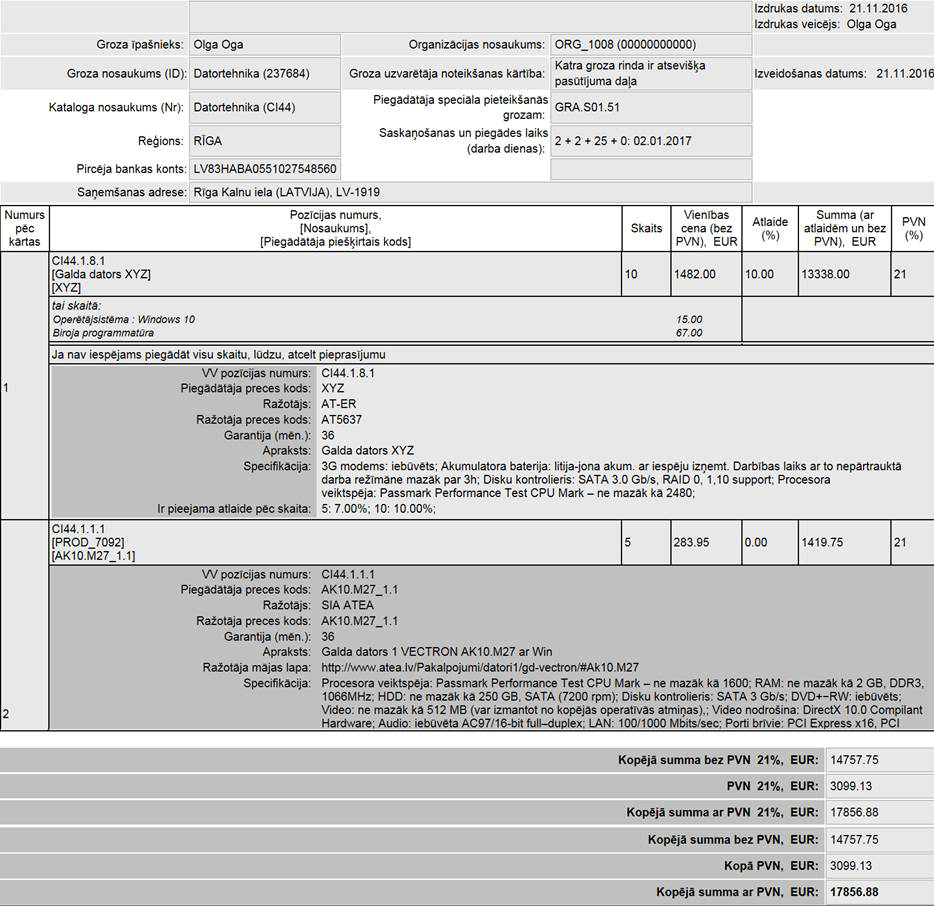
Task: Click the bank account field LV83HABA0551027548560
Action: click(x=264, y=169)
